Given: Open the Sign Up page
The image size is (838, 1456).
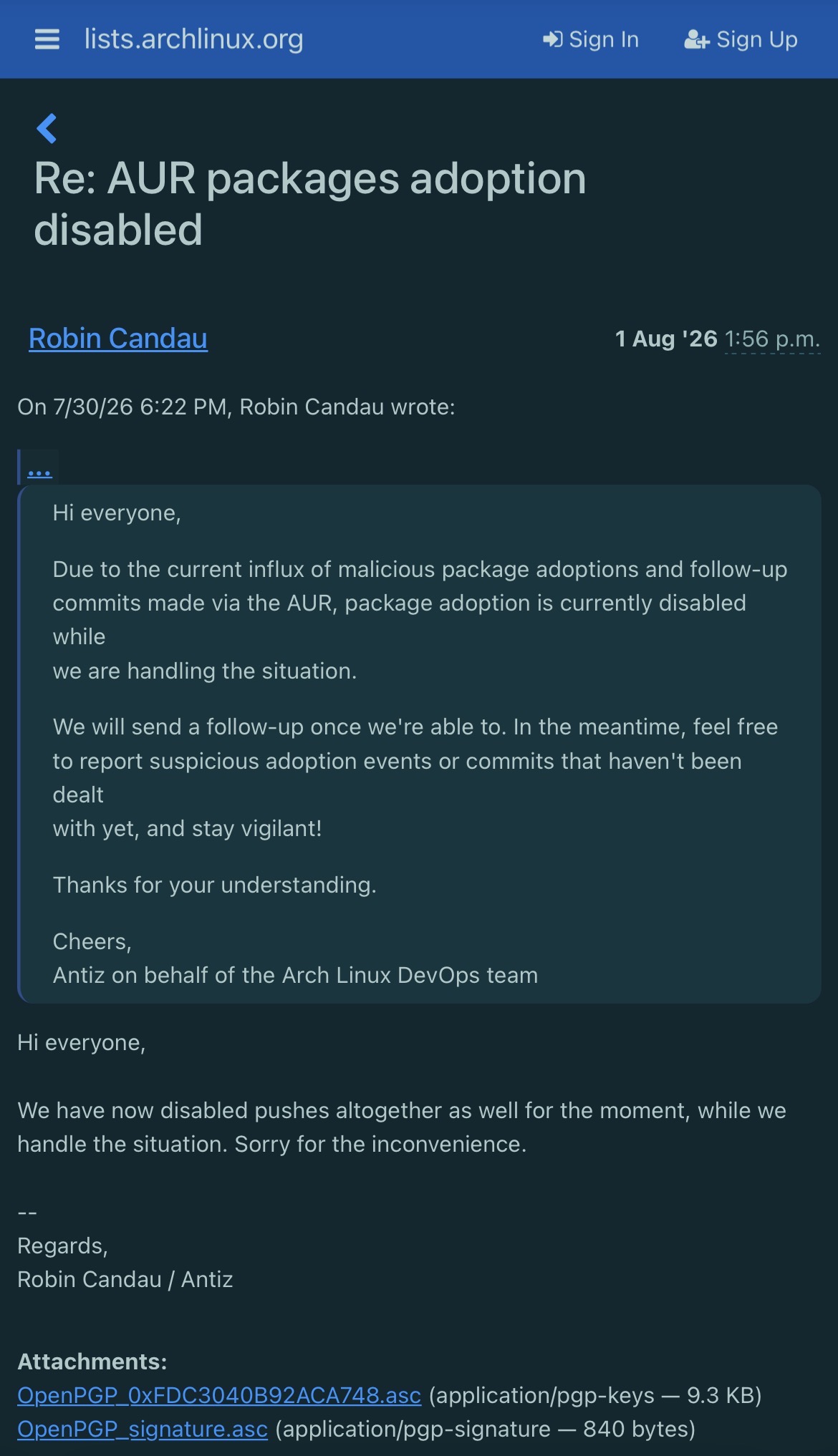Looking at the screenshot, I should (x=741, y=39).
